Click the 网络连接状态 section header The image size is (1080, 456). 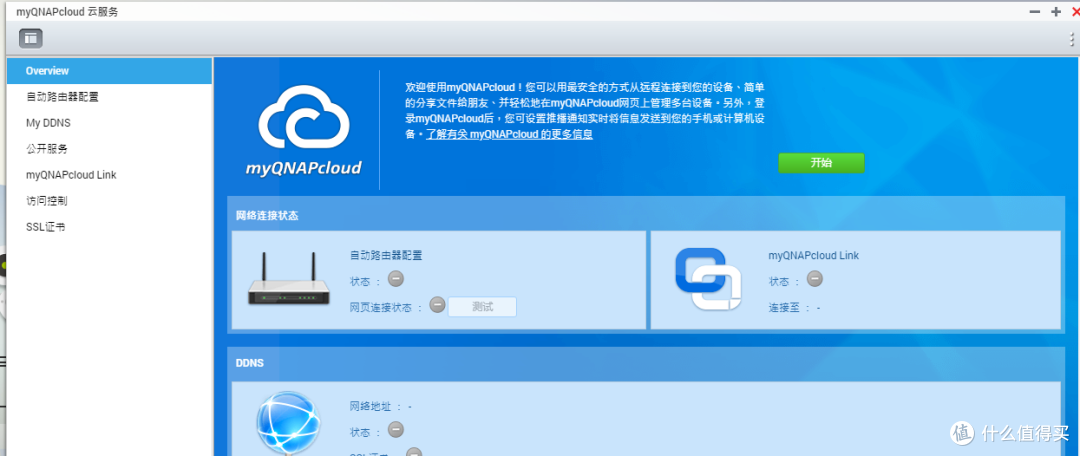point(267,216)
